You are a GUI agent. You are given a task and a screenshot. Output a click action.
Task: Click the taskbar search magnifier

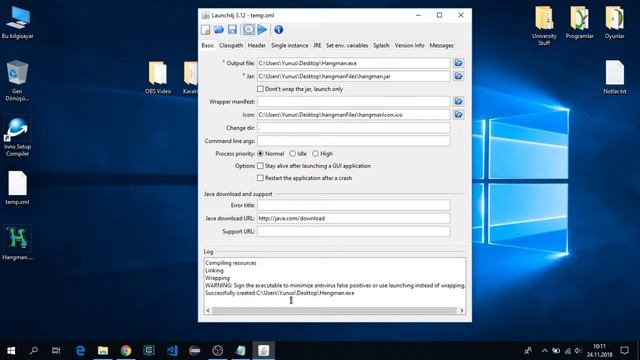(34, 350)
